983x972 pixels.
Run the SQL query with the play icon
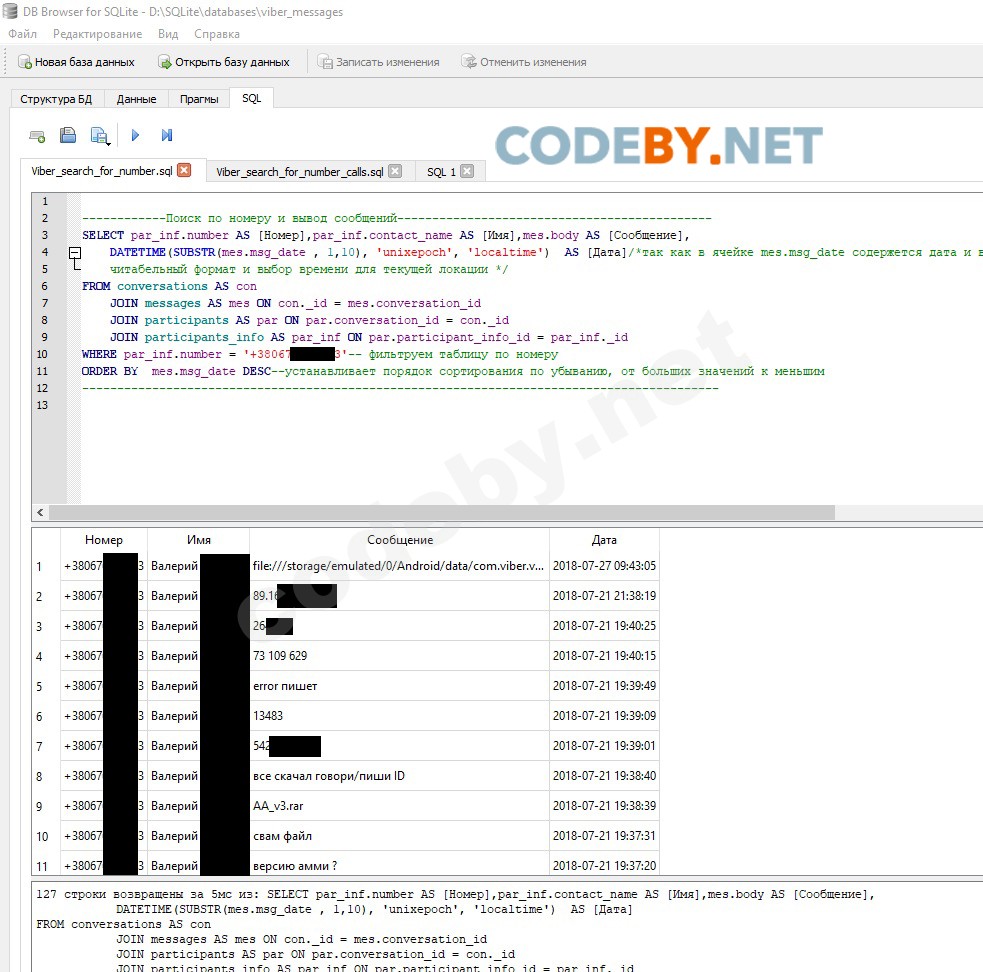(136, 136)
